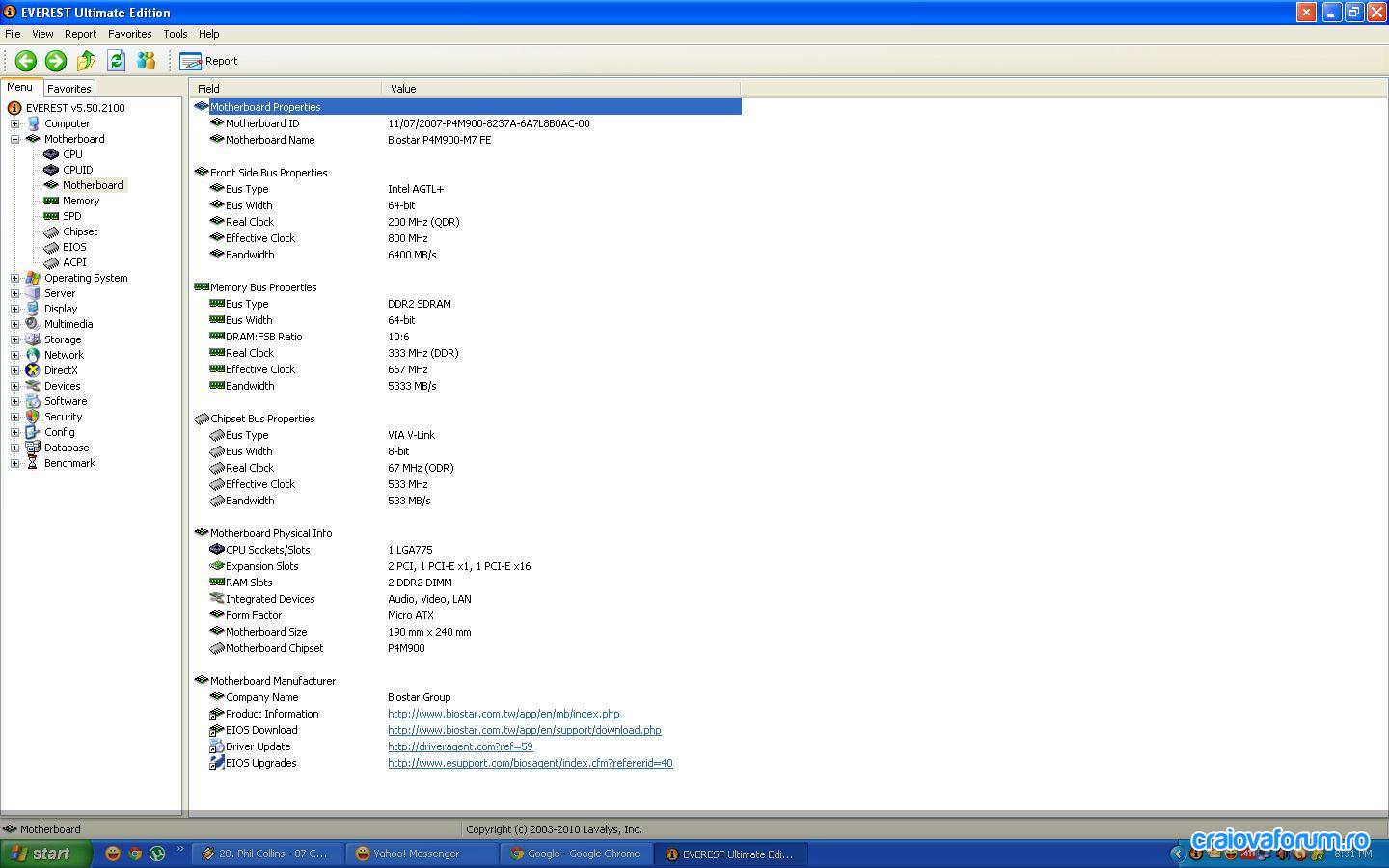Open the File menu
Screen dimensions: 1389x868
[13, 34]
